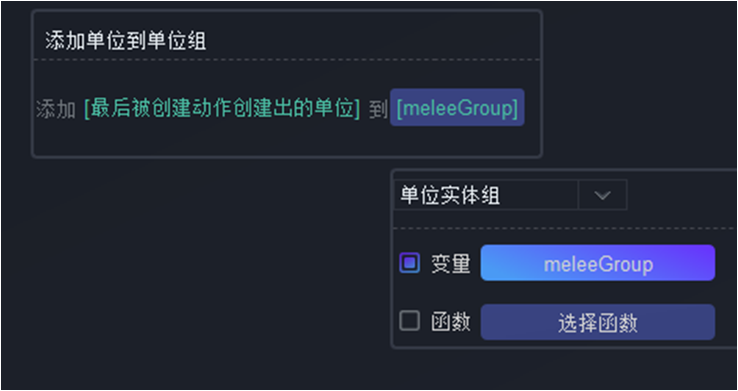Click the opening bracket of [最后被创建动作创建出的单位]
738x391 pixels.
click(87, 109)
